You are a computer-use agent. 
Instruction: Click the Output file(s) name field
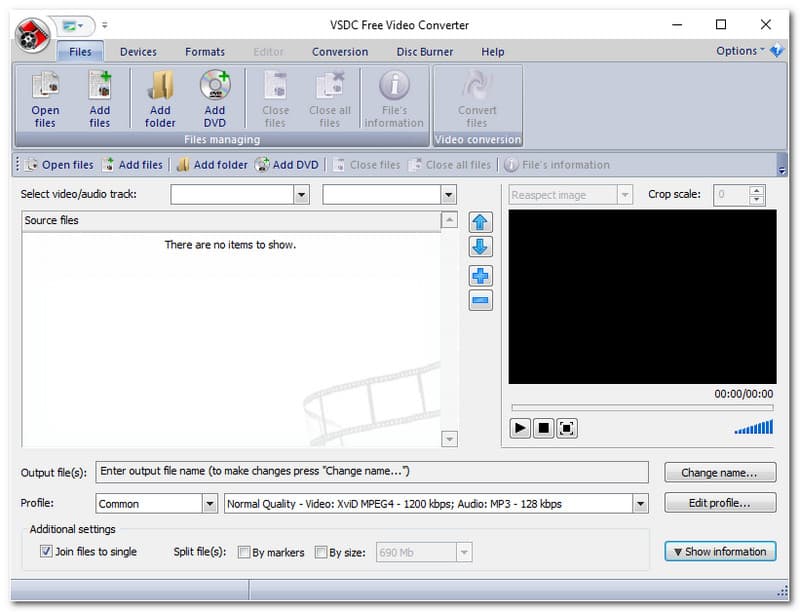tap(372, 472)
